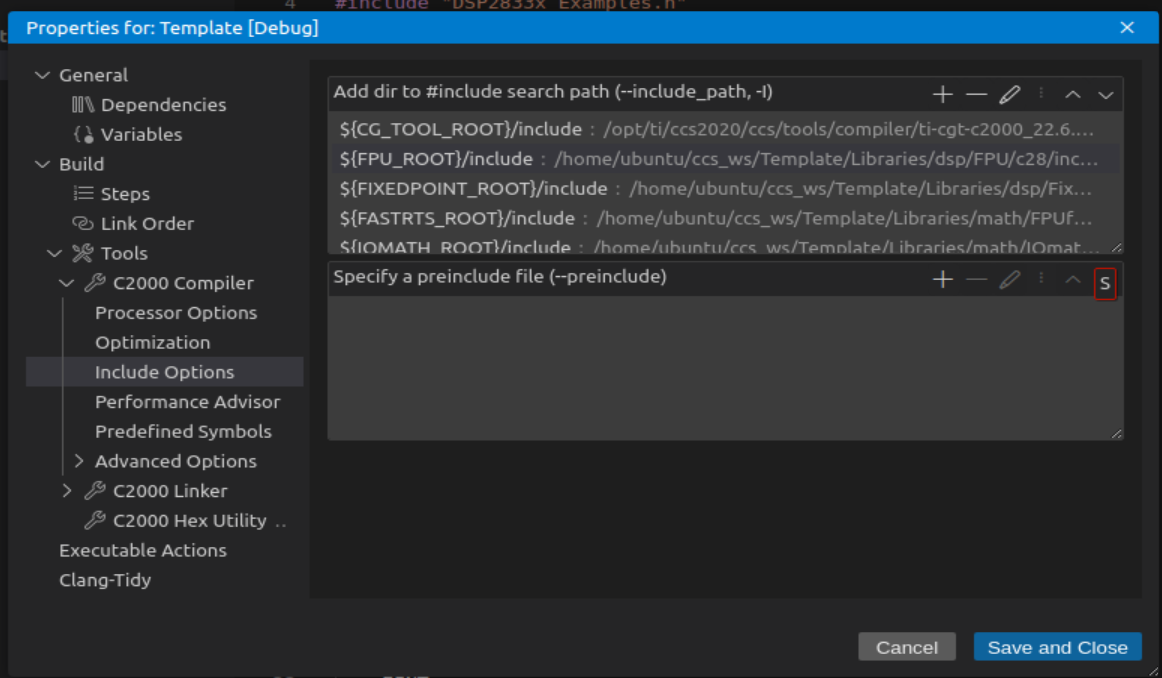Select ${CG_TOOL_ROOT}/include path row
The width and height of the screenshot is (1162, 678).
tap(725, 129)
